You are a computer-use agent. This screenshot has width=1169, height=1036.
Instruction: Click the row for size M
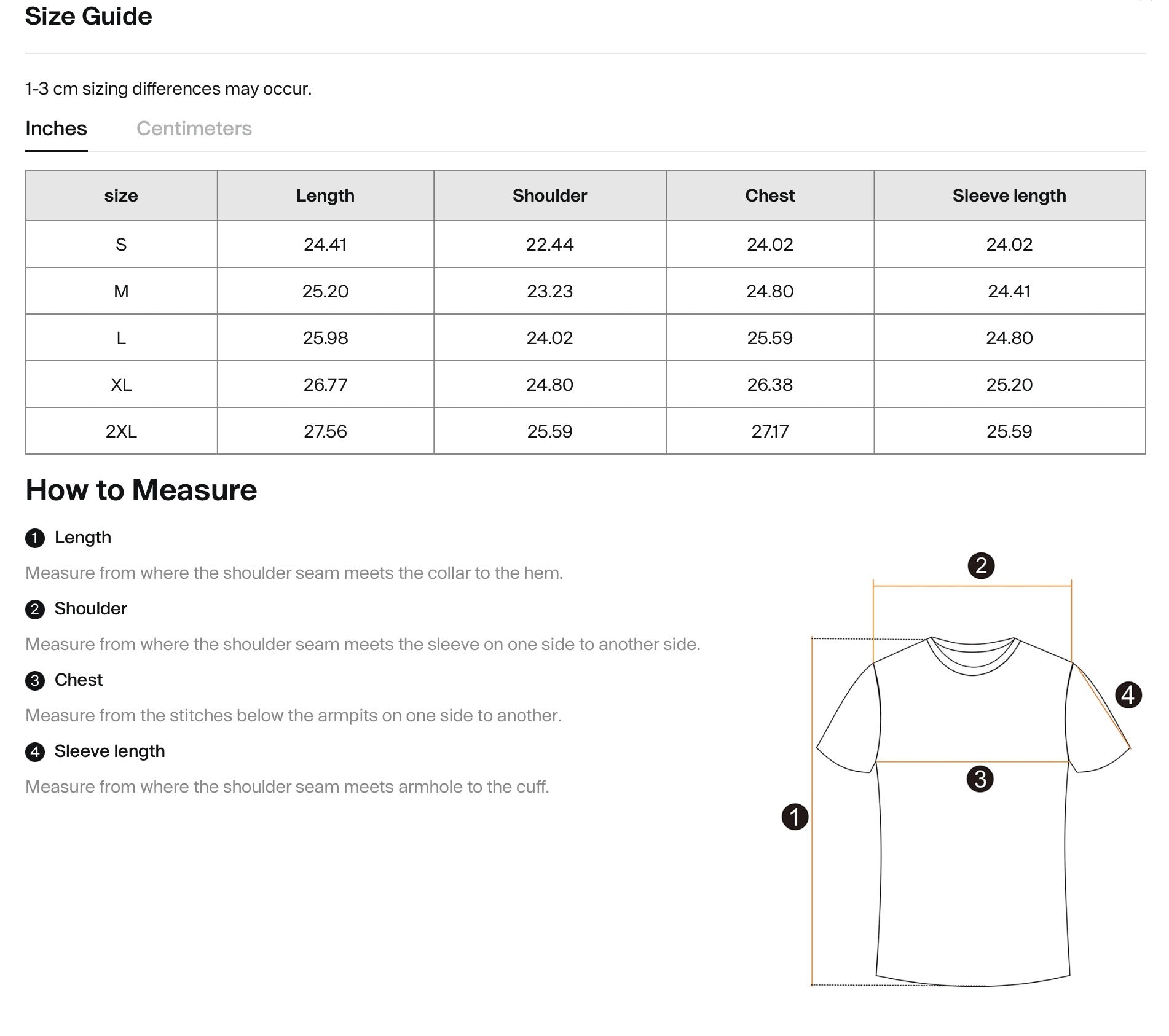coord(122,291)
